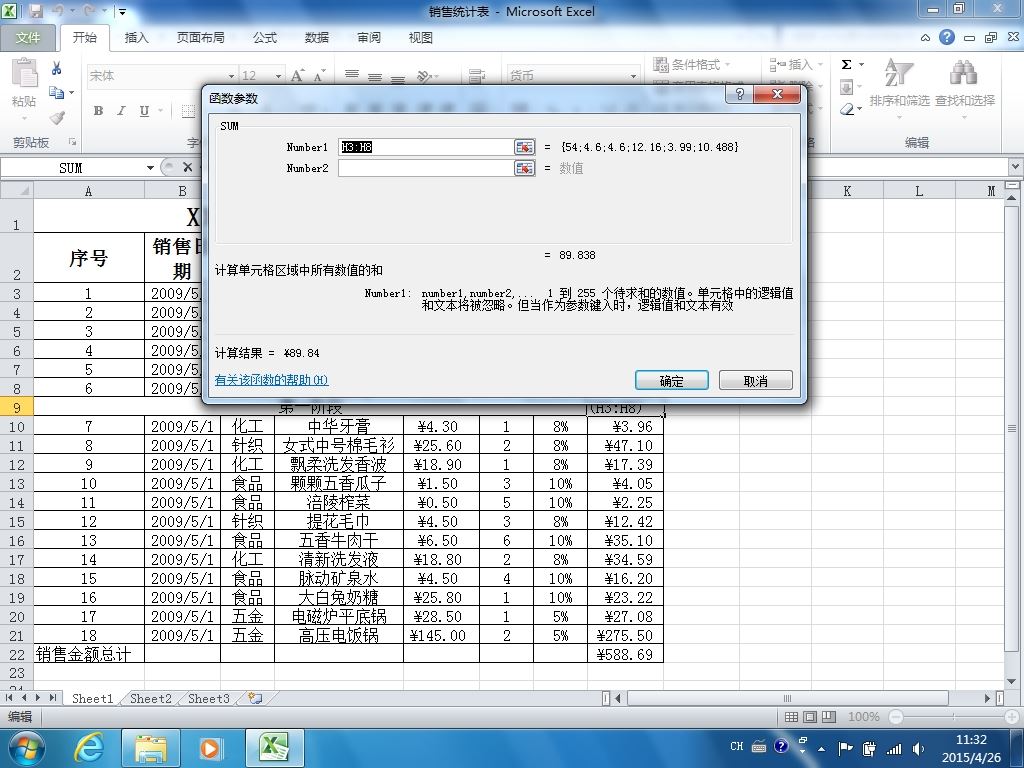Image resolution: width=1024 pixels, height=768 pixels.
Task: Click the Excel Help icon in ribbon
Action: [947, 37]
